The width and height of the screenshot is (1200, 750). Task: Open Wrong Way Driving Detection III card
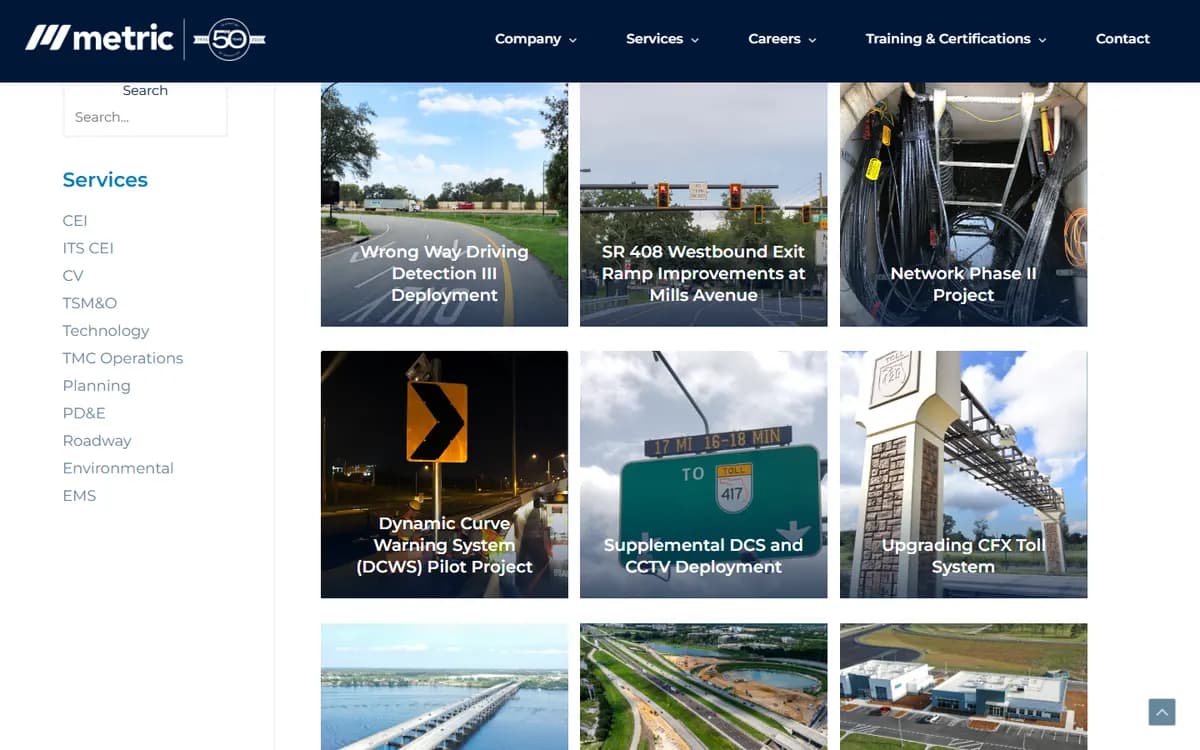(444, 204)
